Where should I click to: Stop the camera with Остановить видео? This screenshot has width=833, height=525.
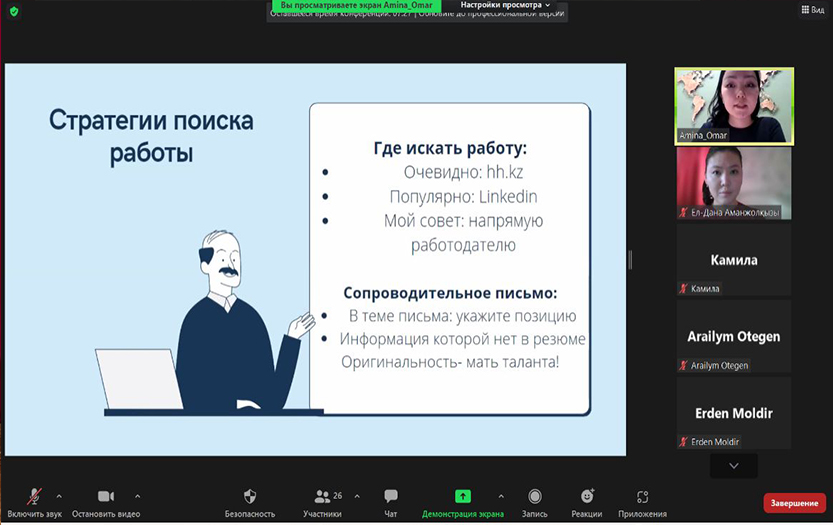(106, 497)
